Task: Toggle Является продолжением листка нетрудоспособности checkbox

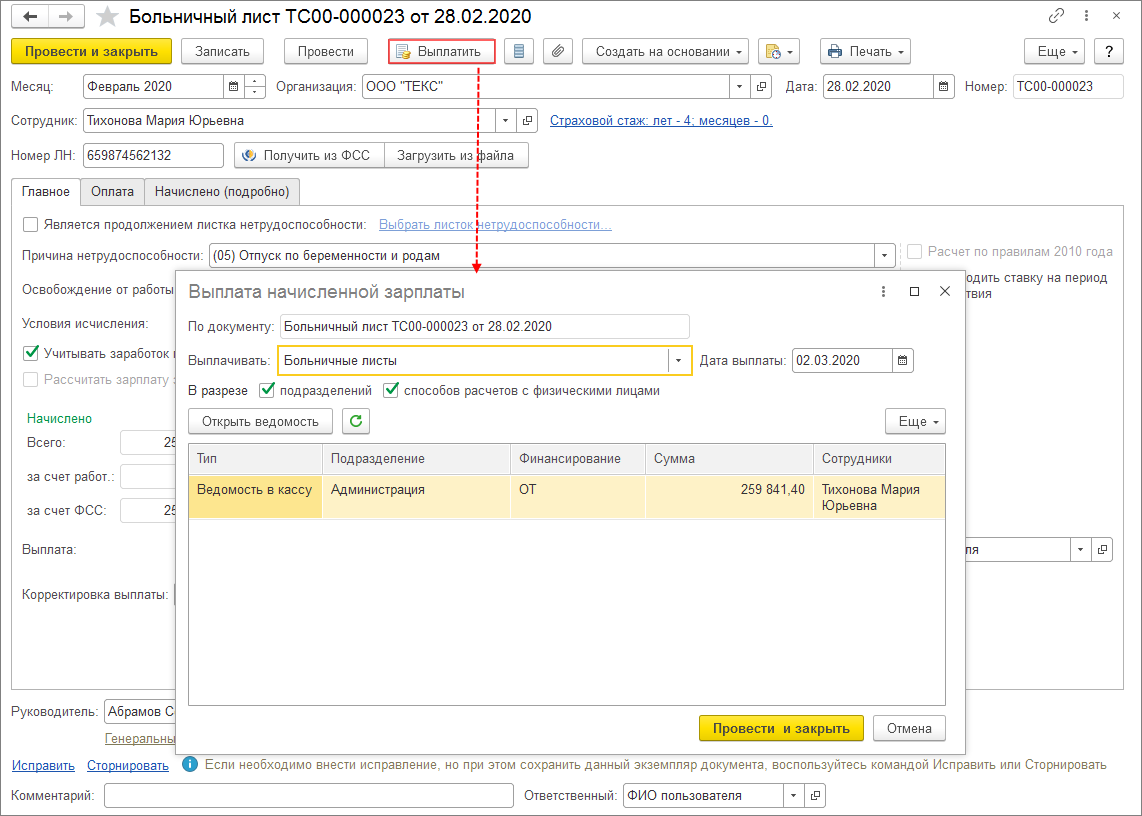Action: (31, 224)
